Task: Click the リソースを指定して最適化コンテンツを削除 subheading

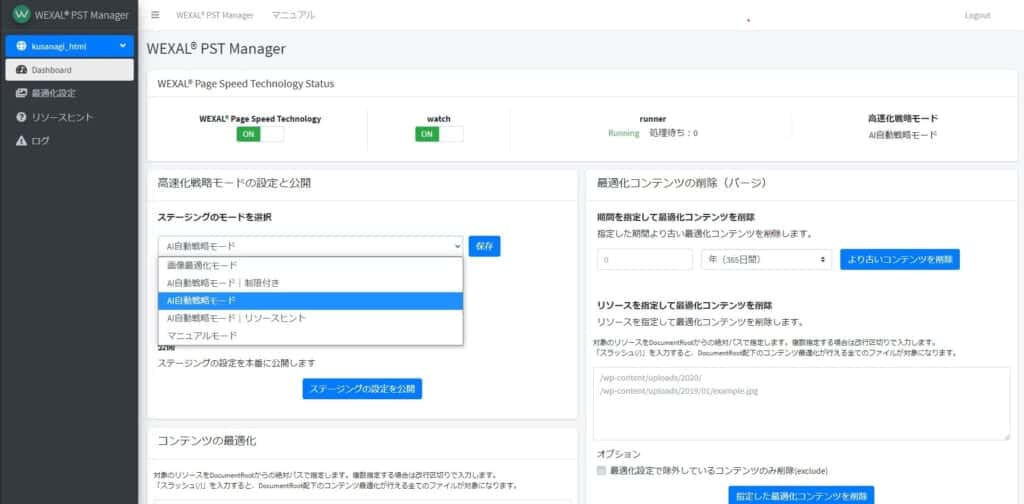Action: point(685,306)
